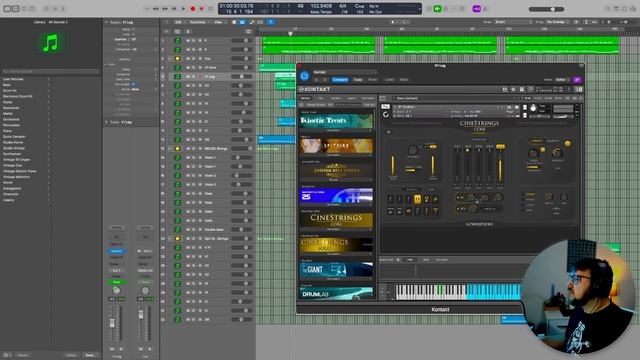Image resolution: width=640 pixels, height=360 pixels.
Task: Adjust volume slider on first track row
Action: pyautogui.click(x=242, y=40)
